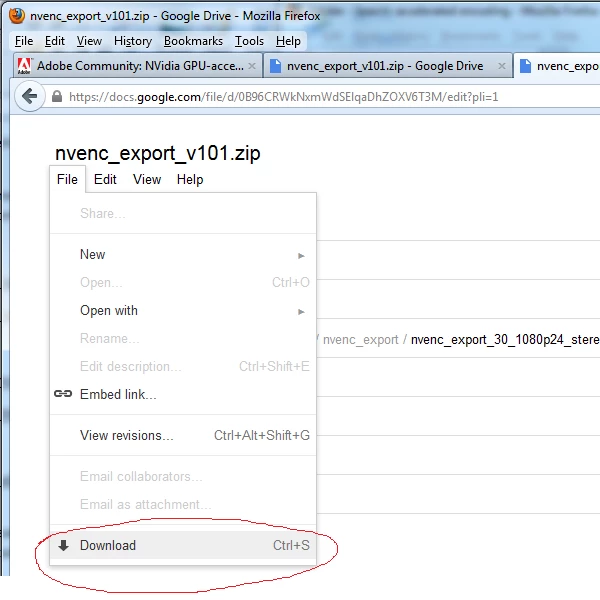Open Firefox Help menu
Viewport: 600px width, 600px height.
[288, 41]
